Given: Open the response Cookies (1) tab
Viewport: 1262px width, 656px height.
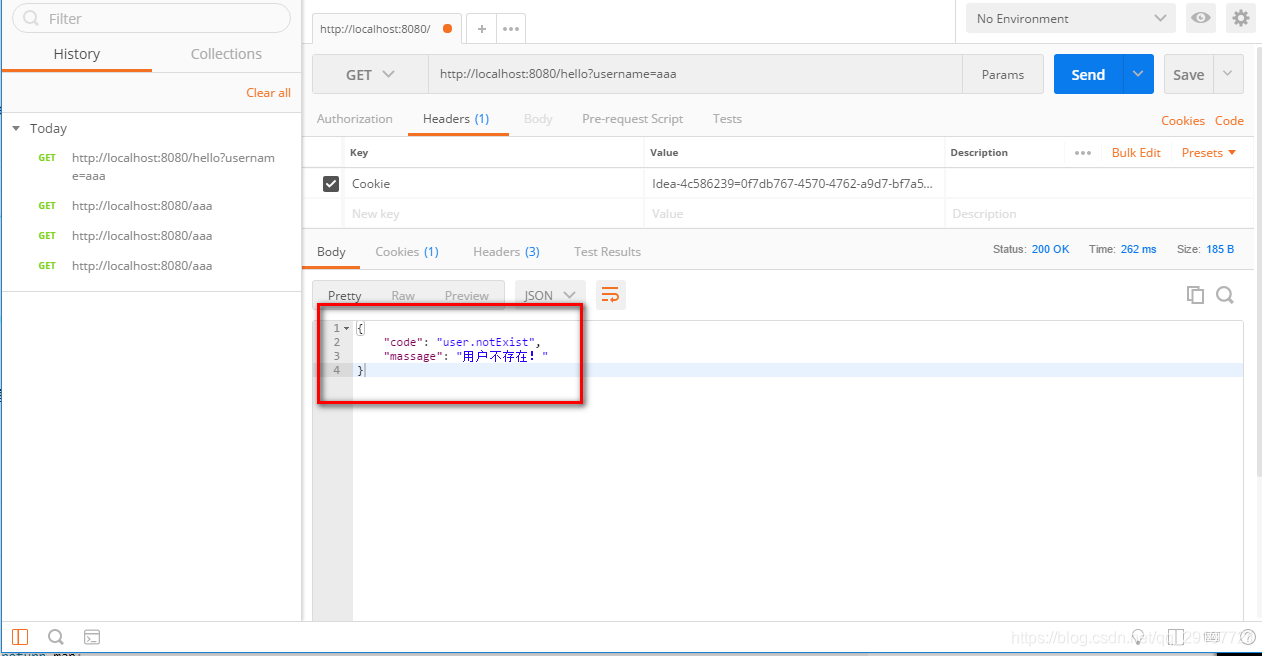Looking at the screenshot, I should (x=407, y=252).
